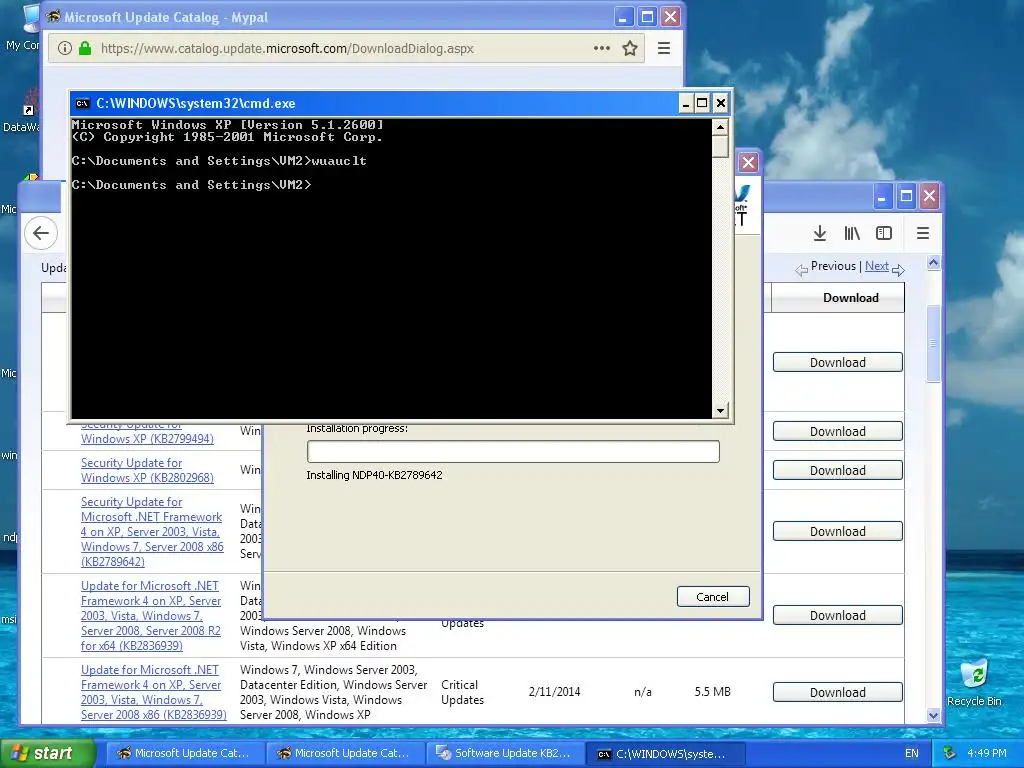Download KB2836939 x86 5.5 MB update
The image size is (1024, 768).
[x=838, y=692]
